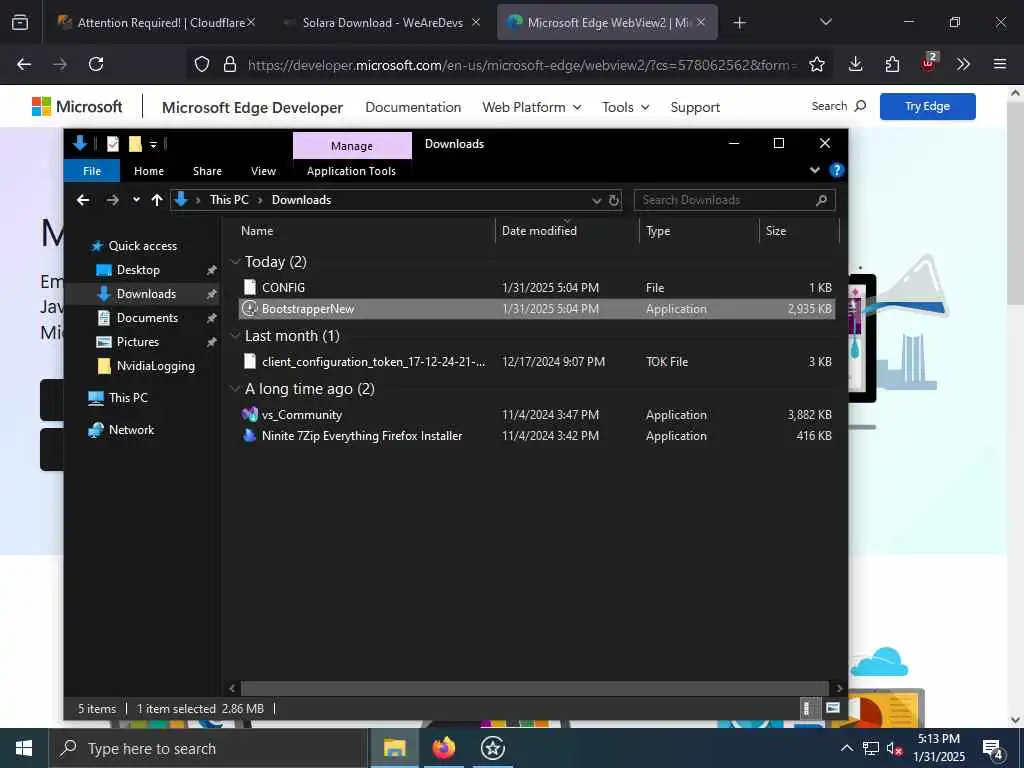The height and width of the screenshot is (768, 1024).
Task: Expand Web Platform menu on Microsoft page
Action: (532, 107)
